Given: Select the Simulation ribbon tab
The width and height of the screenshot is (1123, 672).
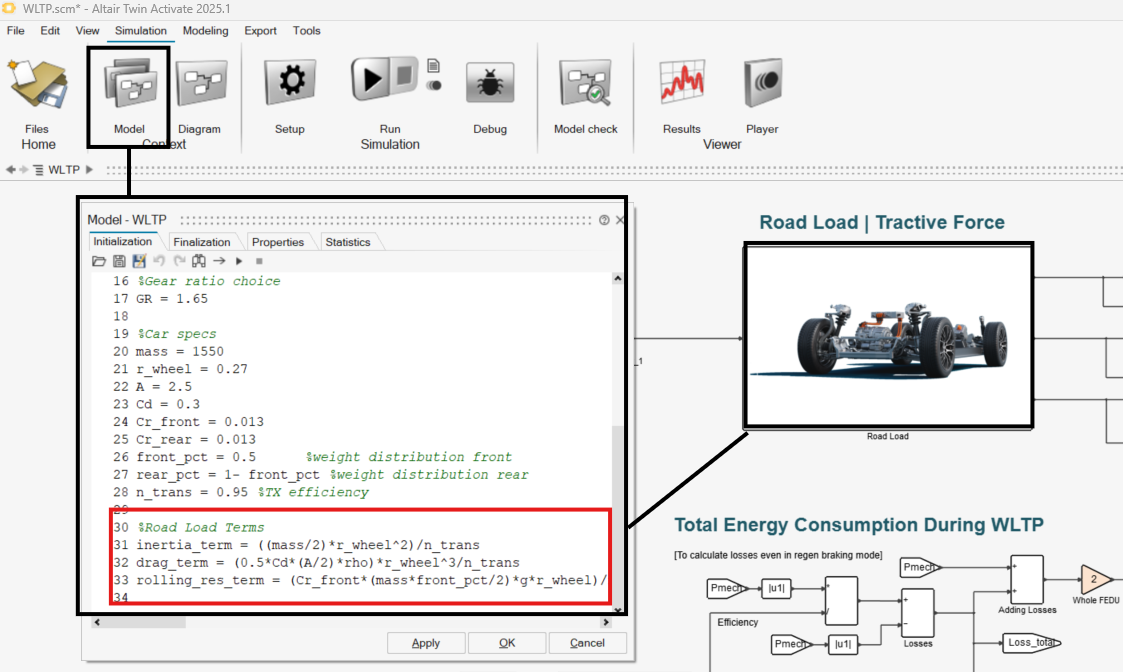Looking at the screenshot, I should pos(140,31).
